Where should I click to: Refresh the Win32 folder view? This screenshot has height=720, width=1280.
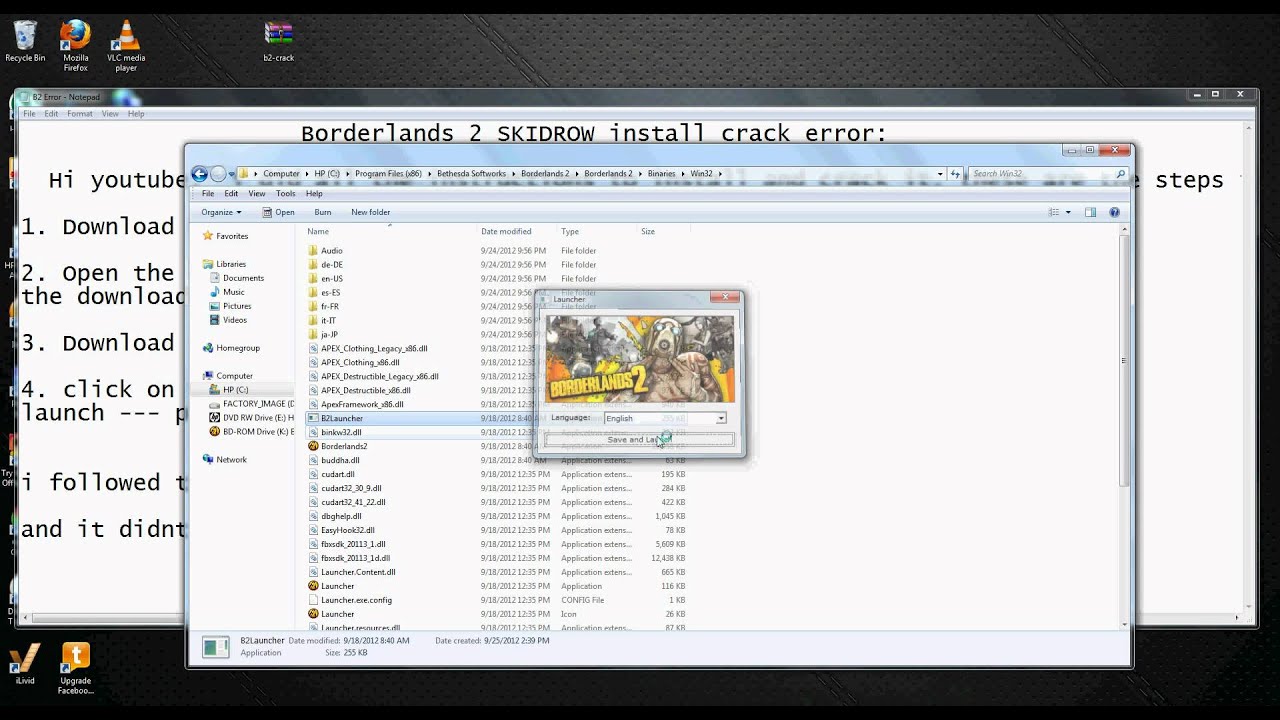pos(957,174)
